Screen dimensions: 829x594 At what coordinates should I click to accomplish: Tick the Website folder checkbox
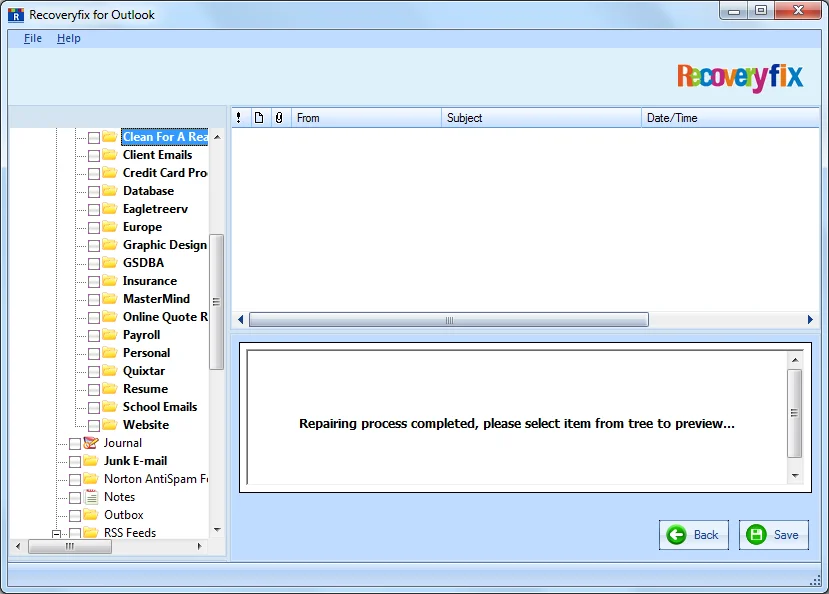(94, 426)
